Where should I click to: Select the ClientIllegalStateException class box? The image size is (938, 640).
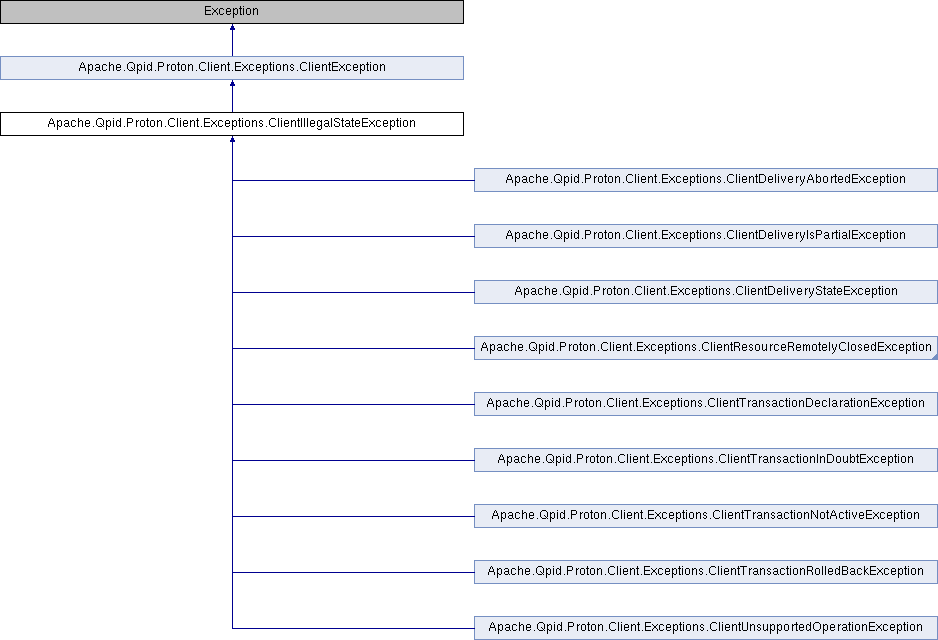[x=232, y=124]
